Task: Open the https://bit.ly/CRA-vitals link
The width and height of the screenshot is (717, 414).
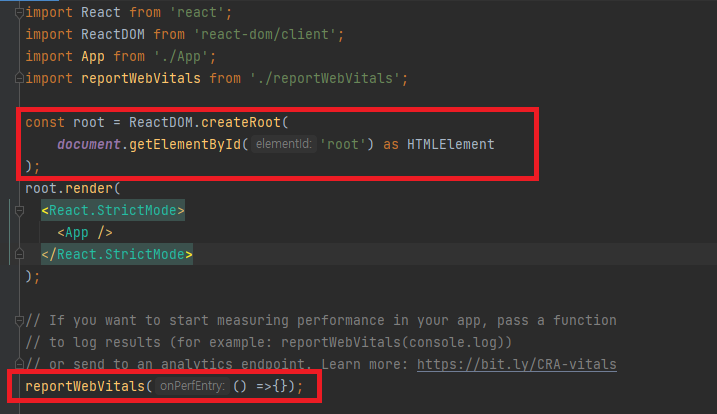Action: tap(517, 364)
